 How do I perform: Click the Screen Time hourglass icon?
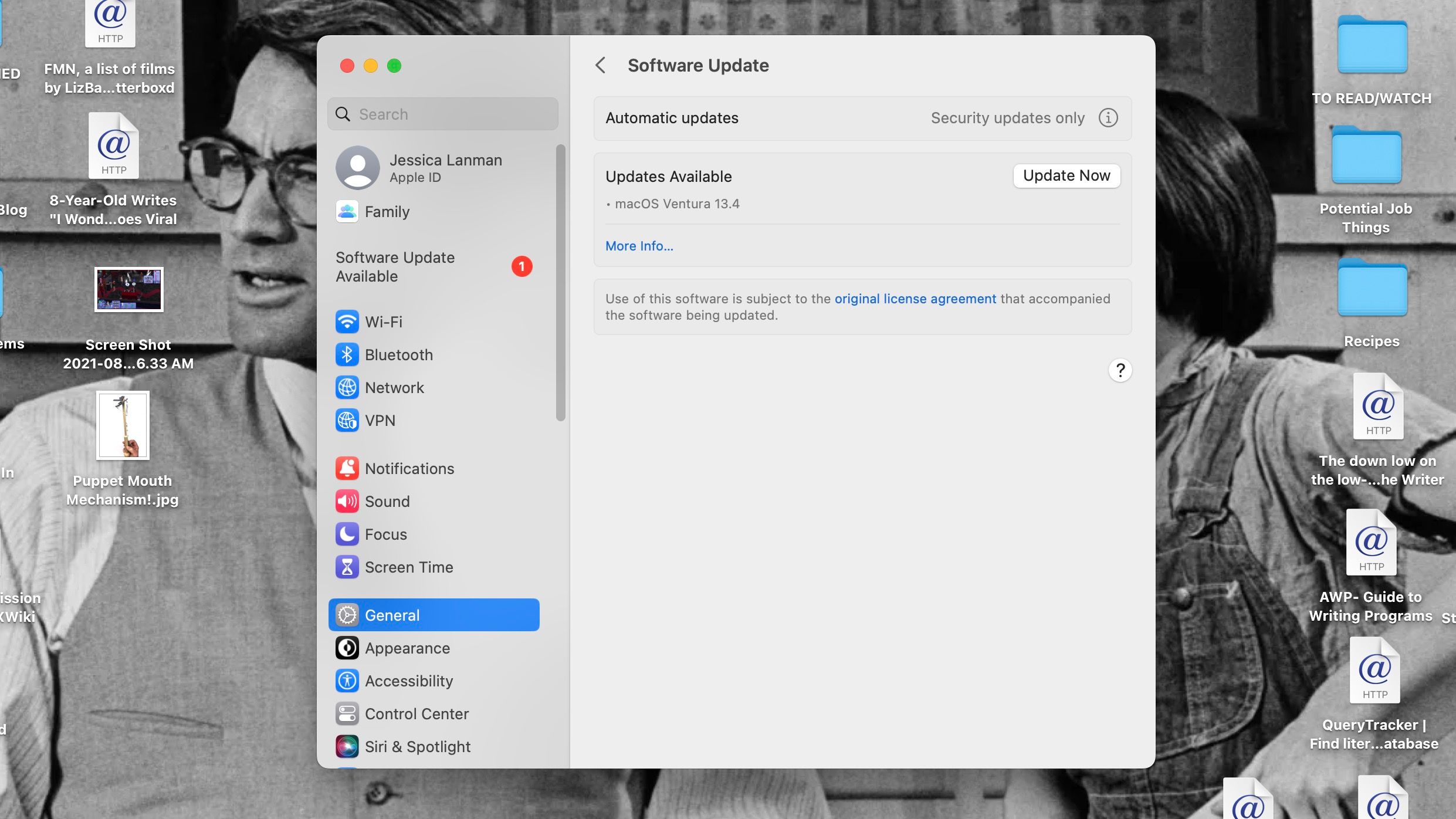point(347,567)
